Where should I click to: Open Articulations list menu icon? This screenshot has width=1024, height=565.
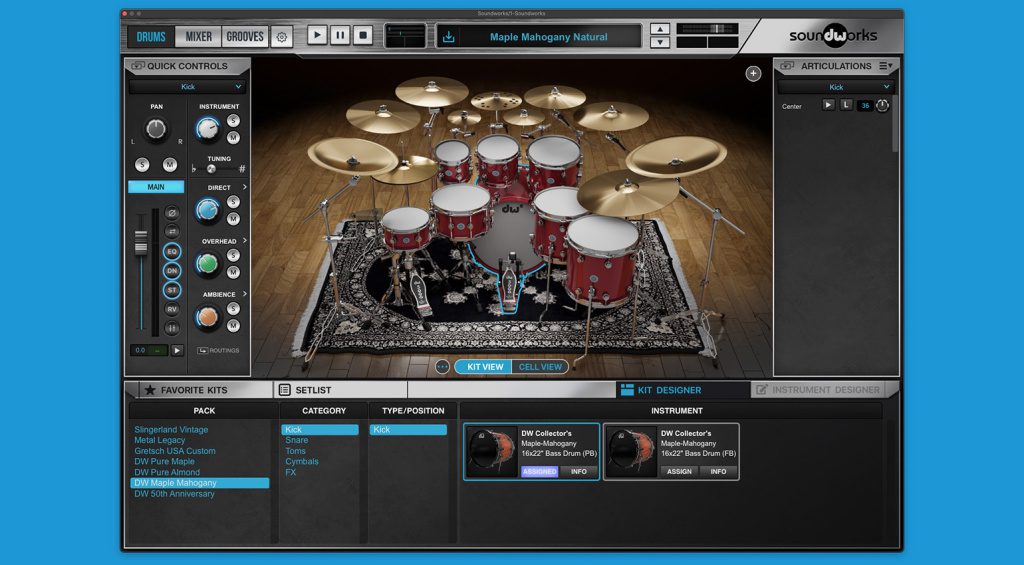pos(886,66)
